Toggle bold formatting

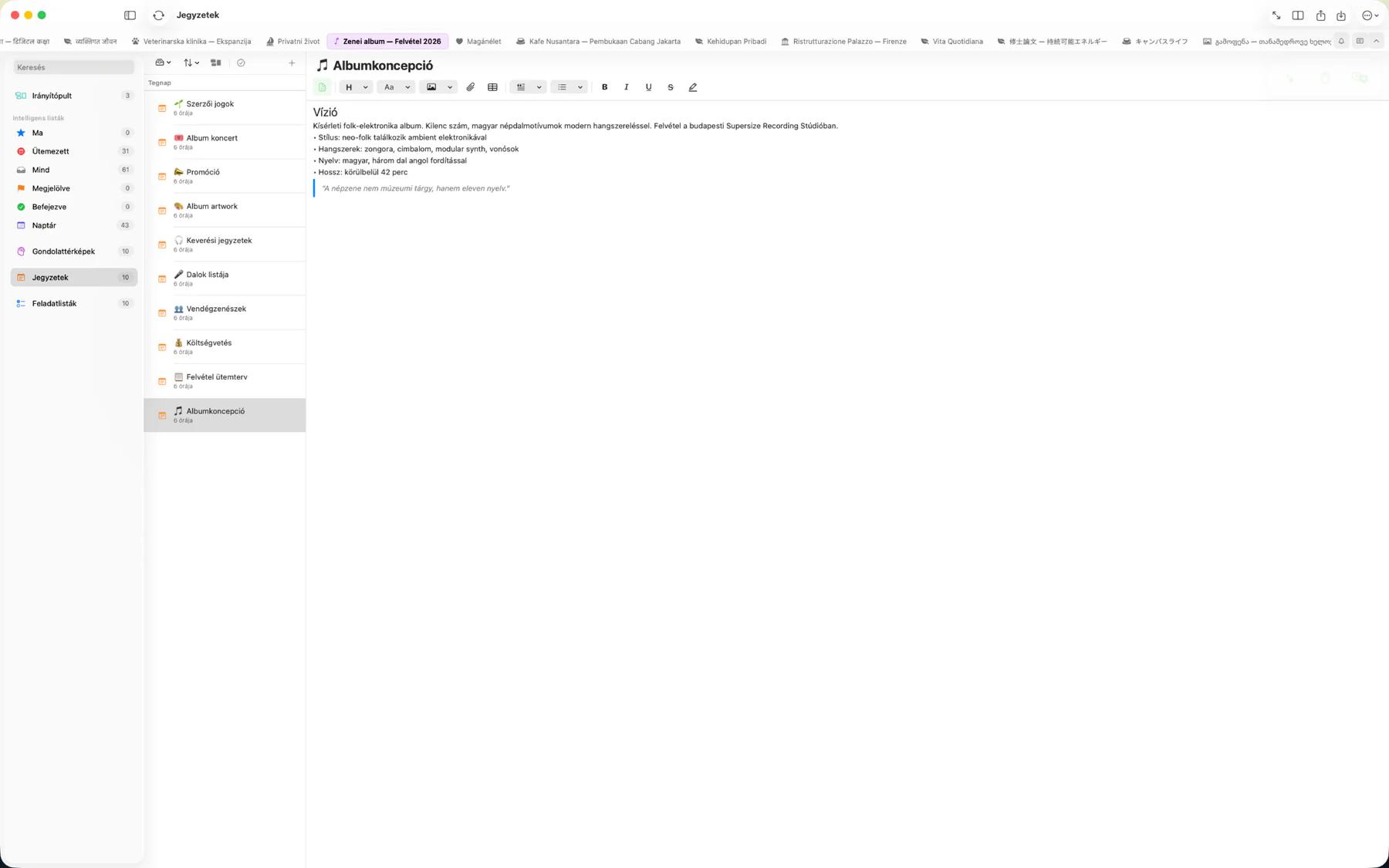(604, 87)
